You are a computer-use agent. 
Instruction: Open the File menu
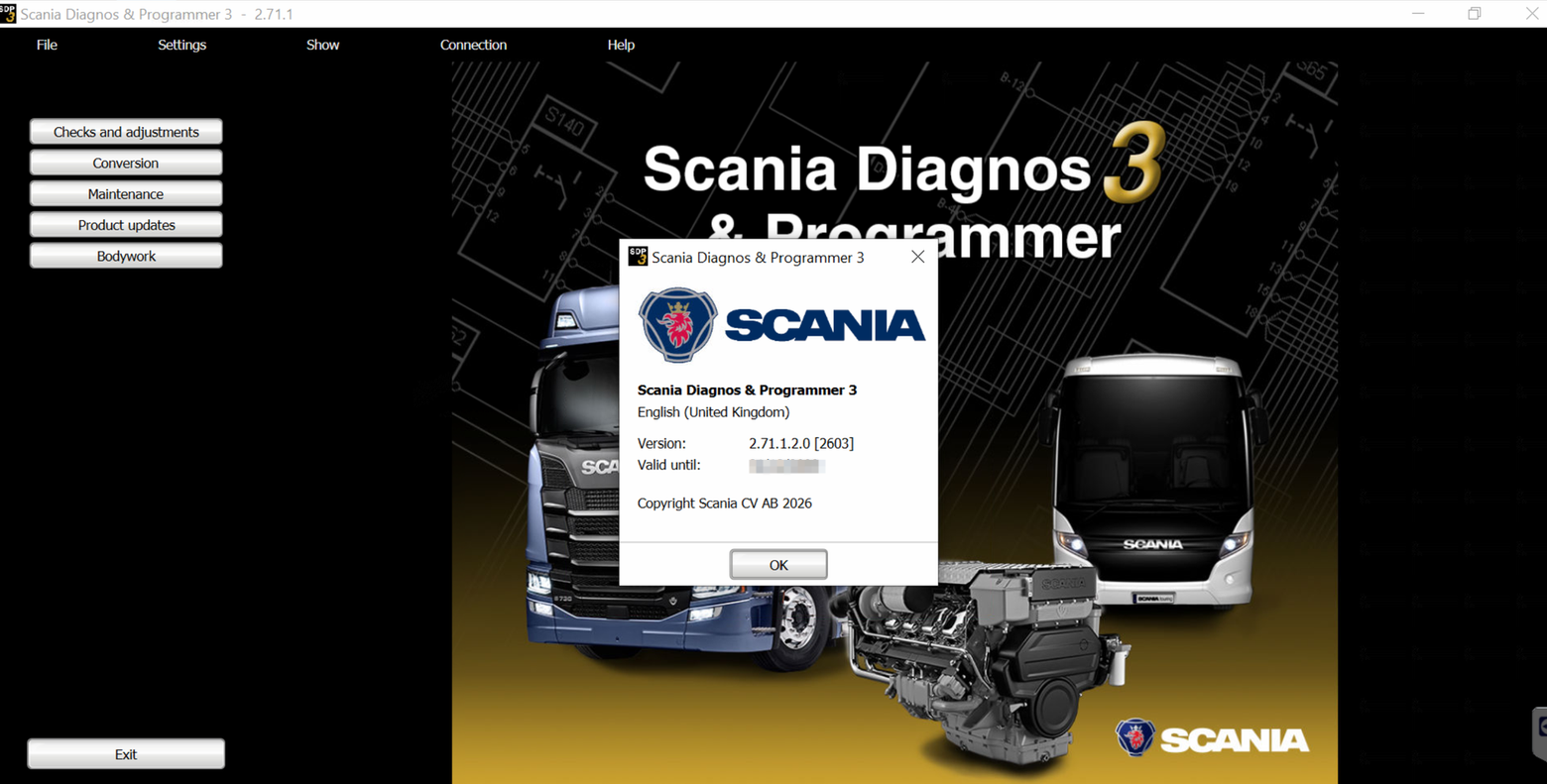click(47, 45)
